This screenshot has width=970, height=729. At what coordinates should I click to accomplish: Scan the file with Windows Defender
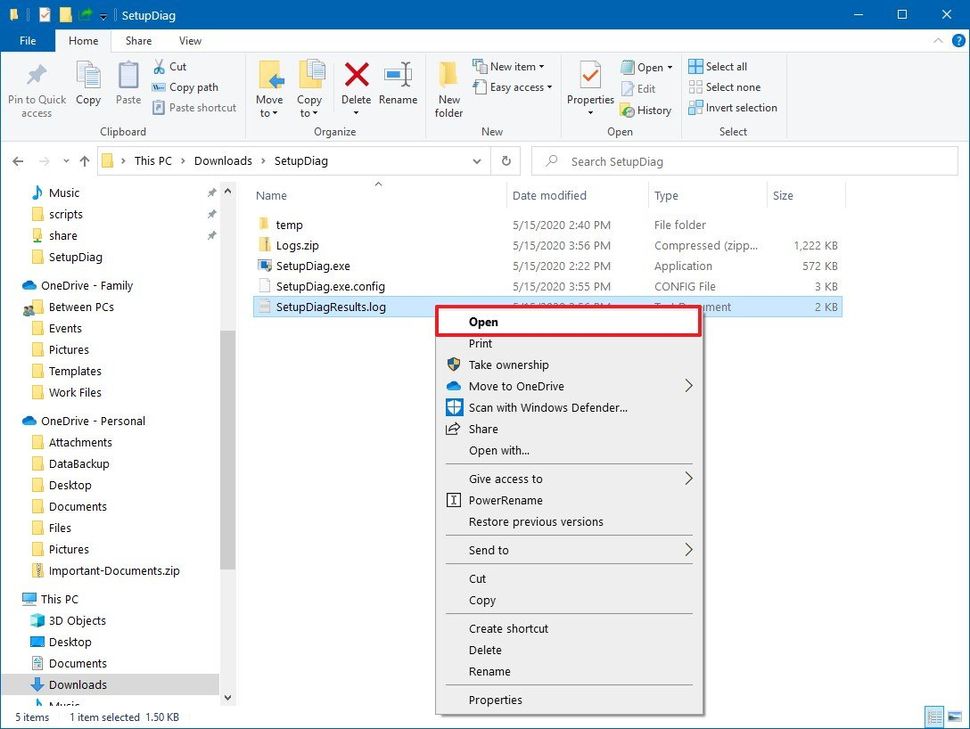[548, 407]
